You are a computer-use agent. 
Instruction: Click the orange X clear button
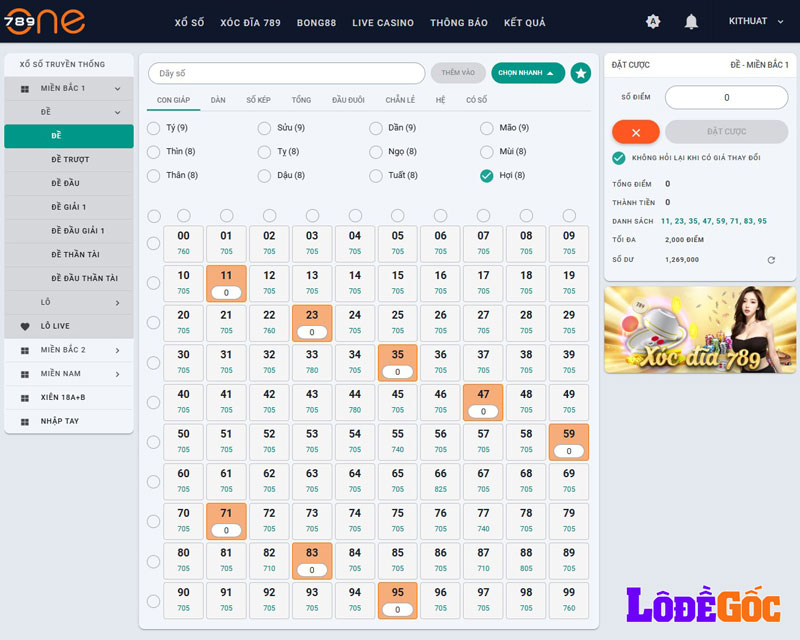coord(635,132)
